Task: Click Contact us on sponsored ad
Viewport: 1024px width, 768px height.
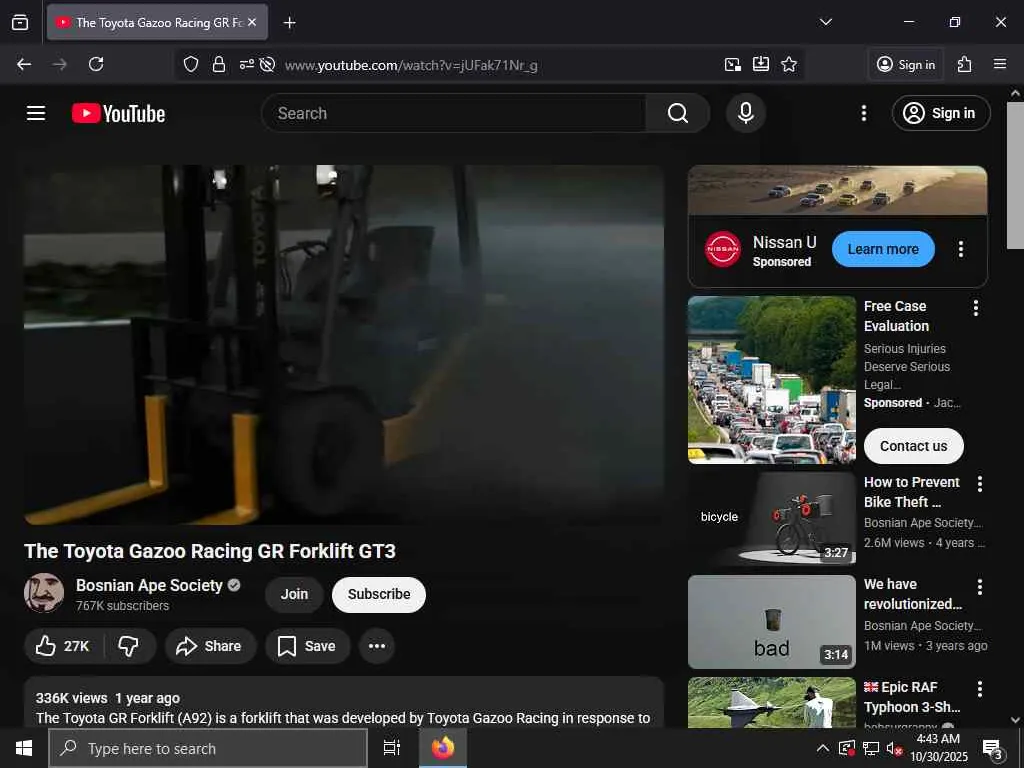Action: (914, 446)
